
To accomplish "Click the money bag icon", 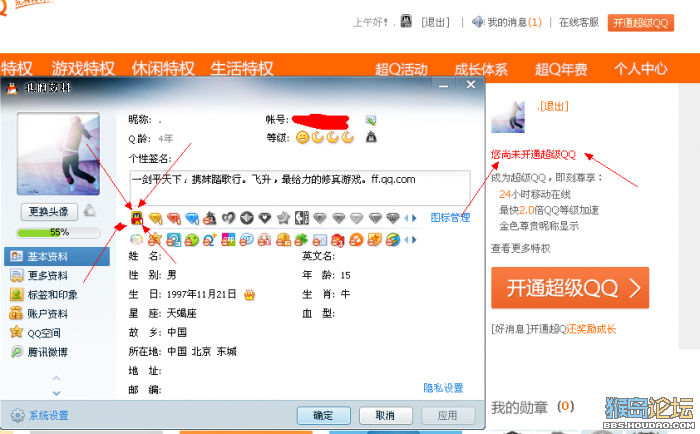I will (x=210, y=218).
